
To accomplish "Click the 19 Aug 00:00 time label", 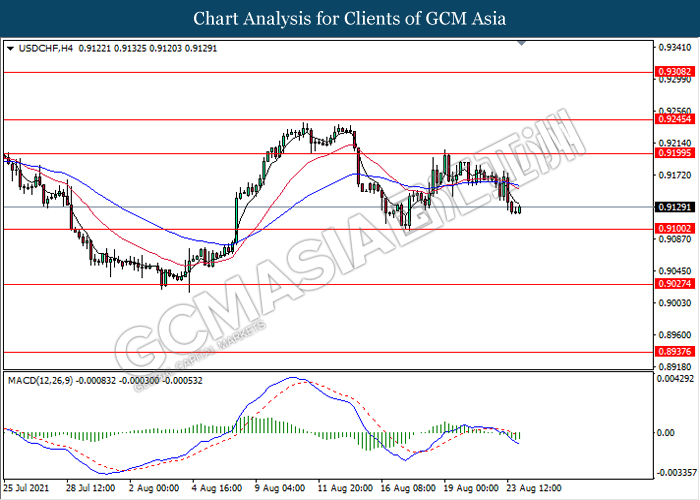I will pyautogui.click(x=471, y=488).
